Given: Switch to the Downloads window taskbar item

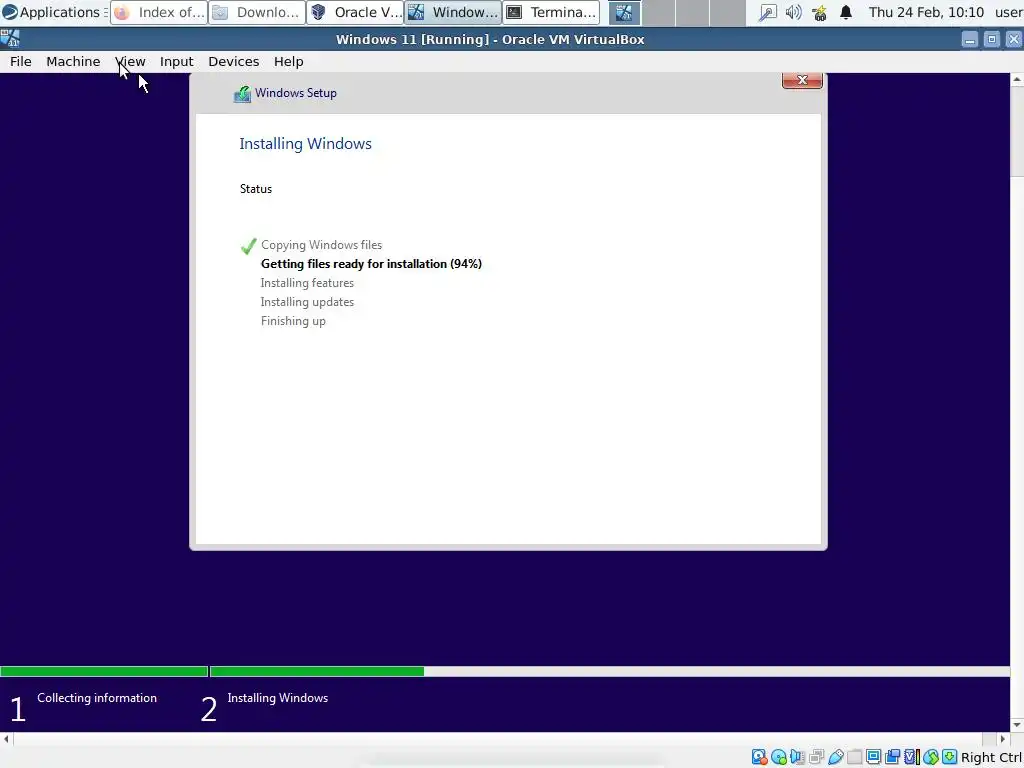Looking at the screenshot, I should [257, 12].
